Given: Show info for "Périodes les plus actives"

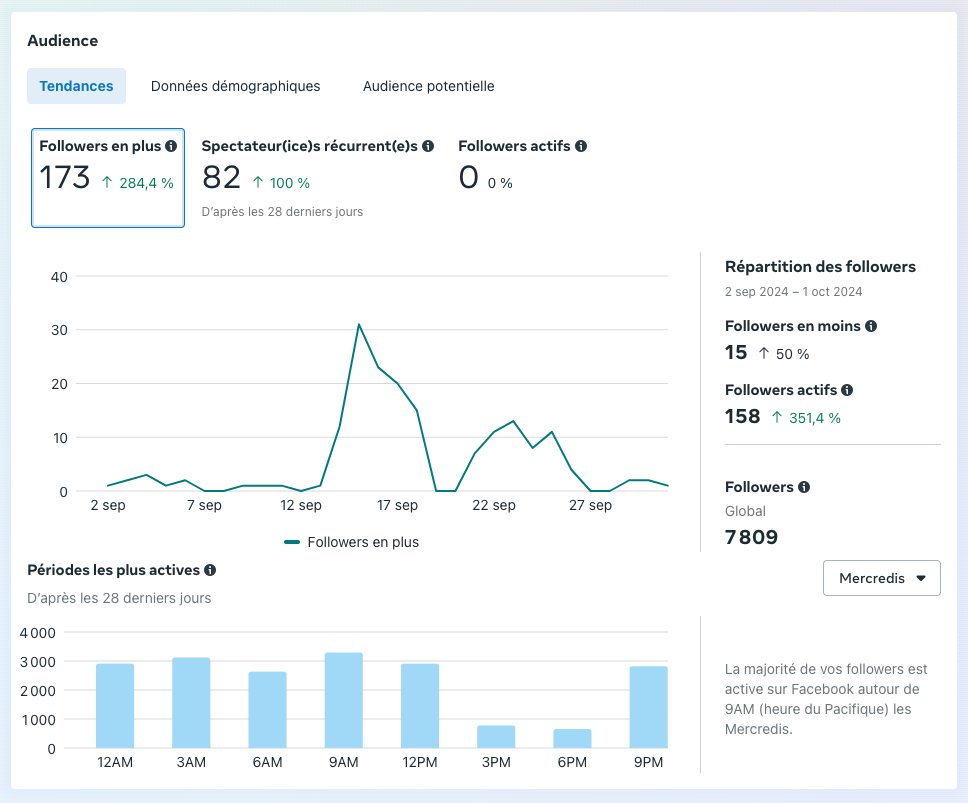Looking at the screenshot, I should [210, 570].
